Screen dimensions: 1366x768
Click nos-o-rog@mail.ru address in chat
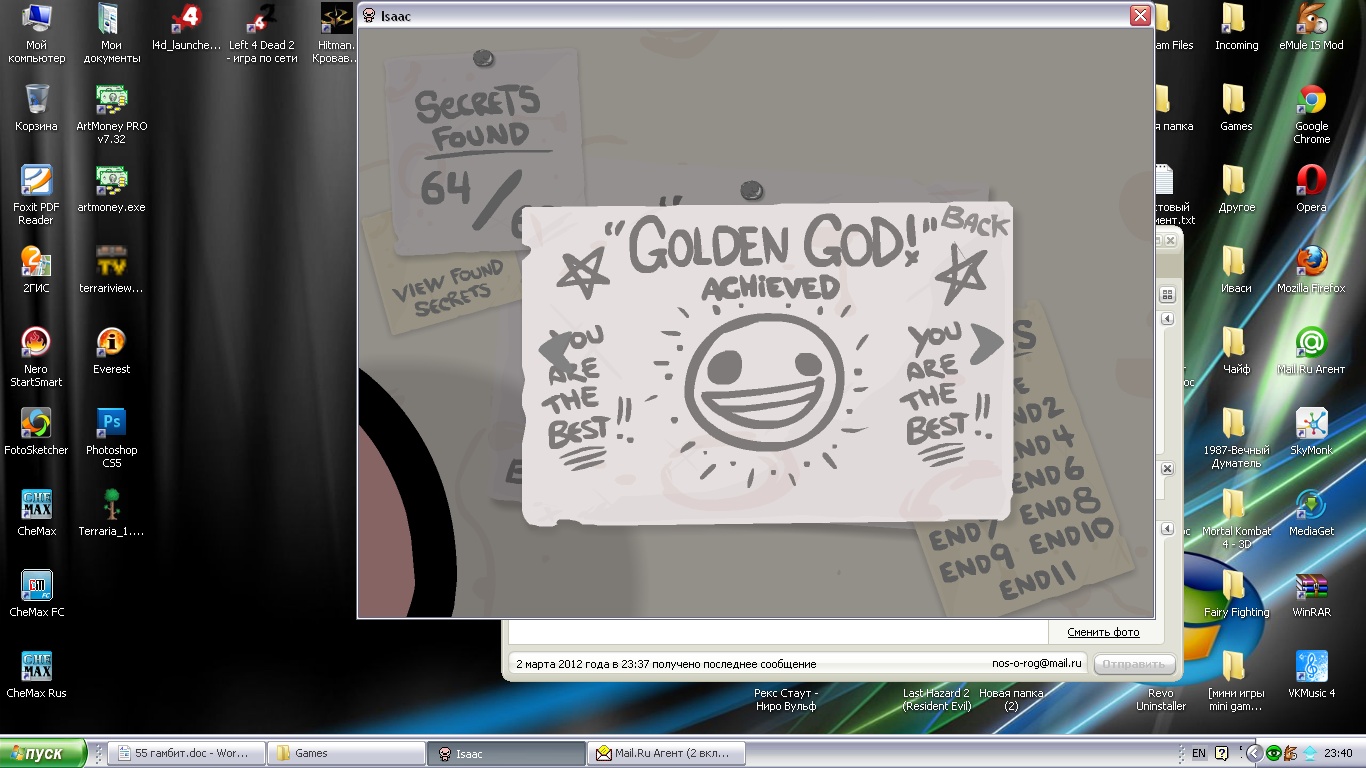pyautogui.click(x=1036, y=663)
